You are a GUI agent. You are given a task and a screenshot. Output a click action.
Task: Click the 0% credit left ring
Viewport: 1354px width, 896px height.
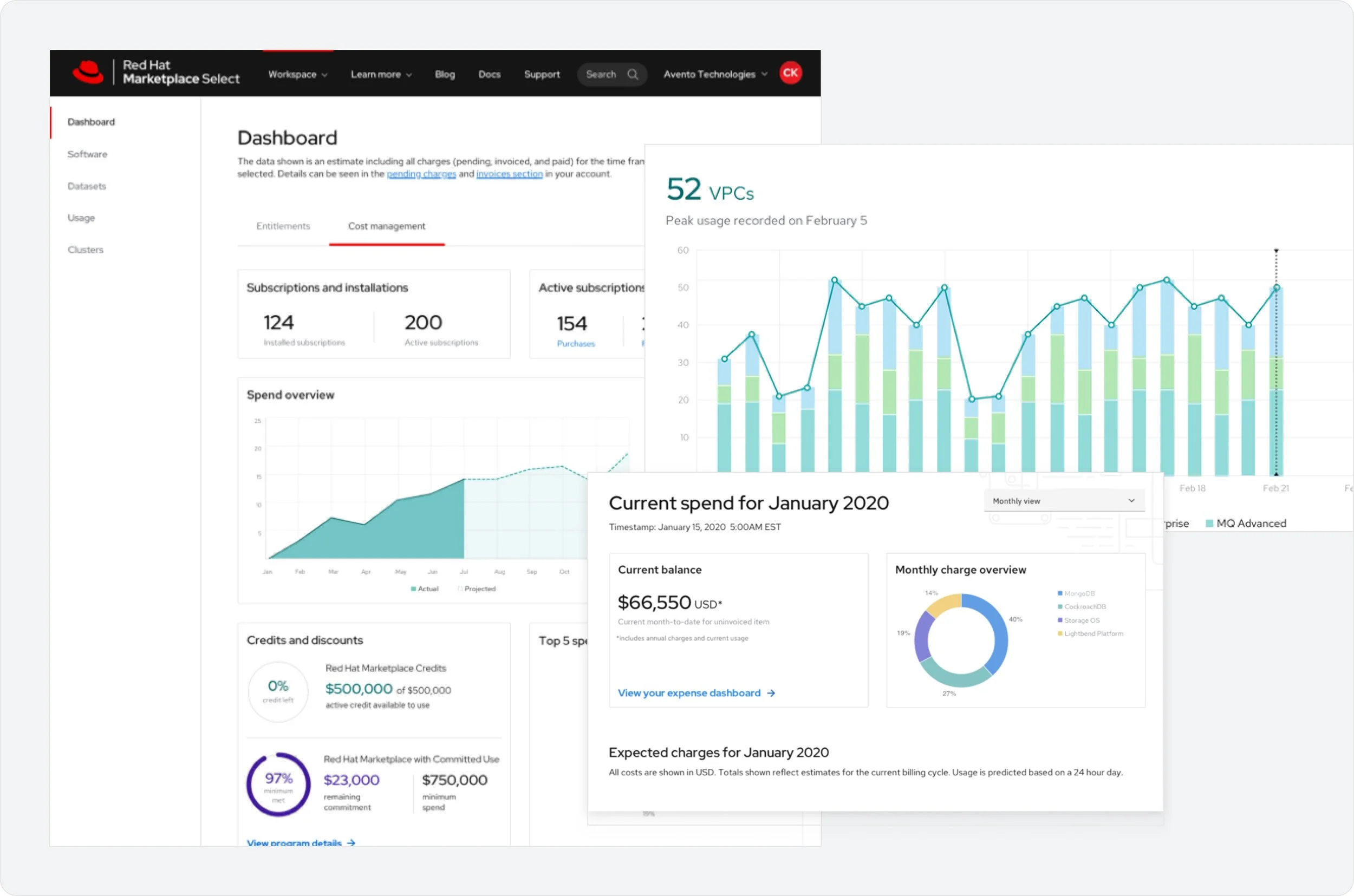(x=278, y=691)
